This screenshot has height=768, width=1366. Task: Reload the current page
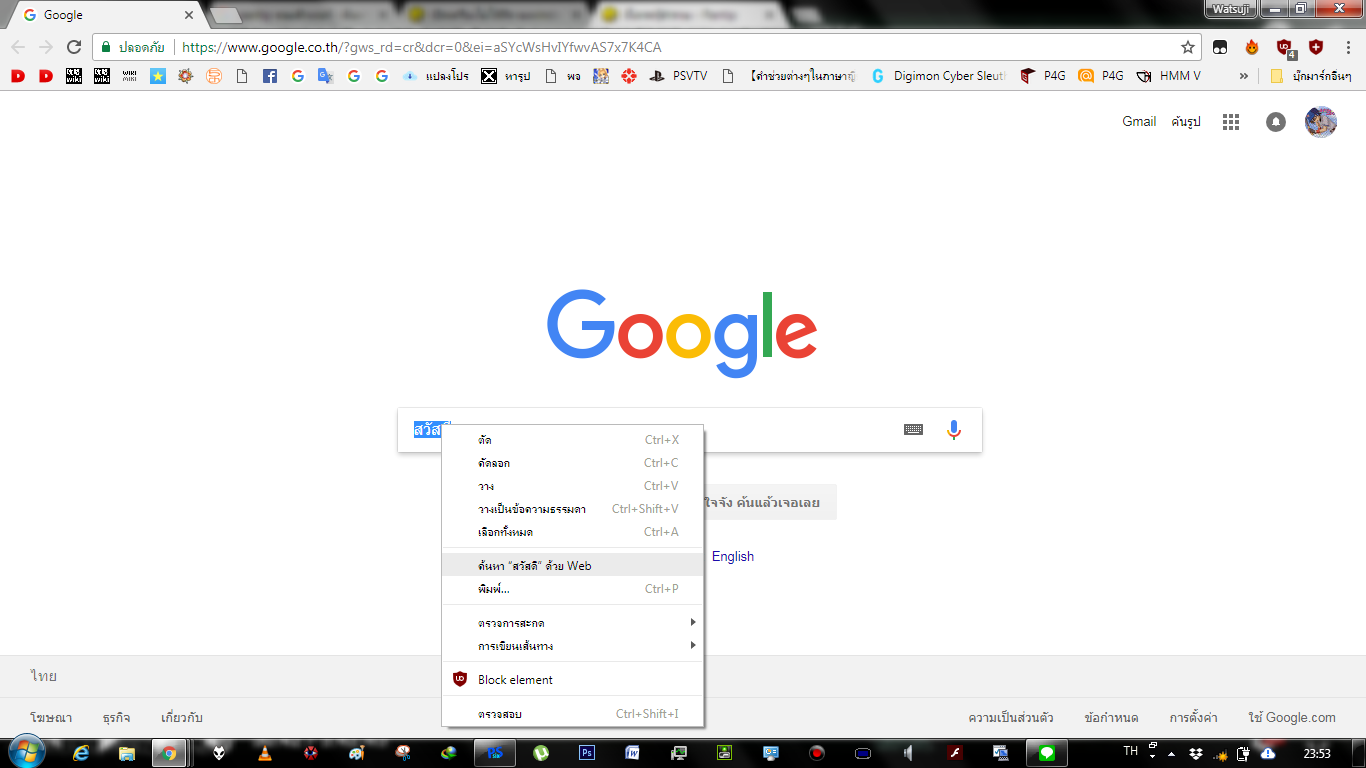pyautogui.click(x=73, y=47)
